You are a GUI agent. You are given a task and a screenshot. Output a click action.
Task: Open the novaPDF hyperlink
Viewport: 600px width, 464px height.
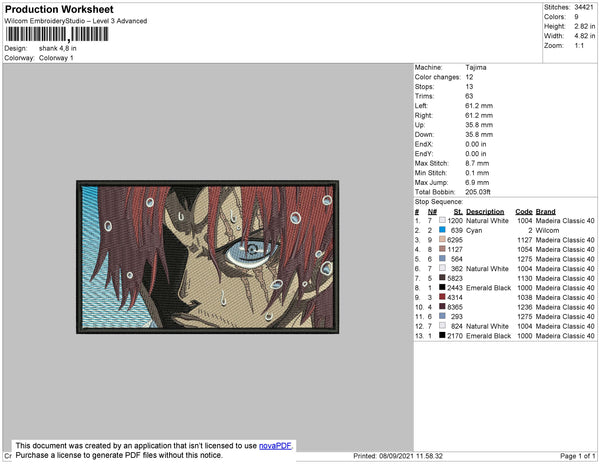point(275,446)
